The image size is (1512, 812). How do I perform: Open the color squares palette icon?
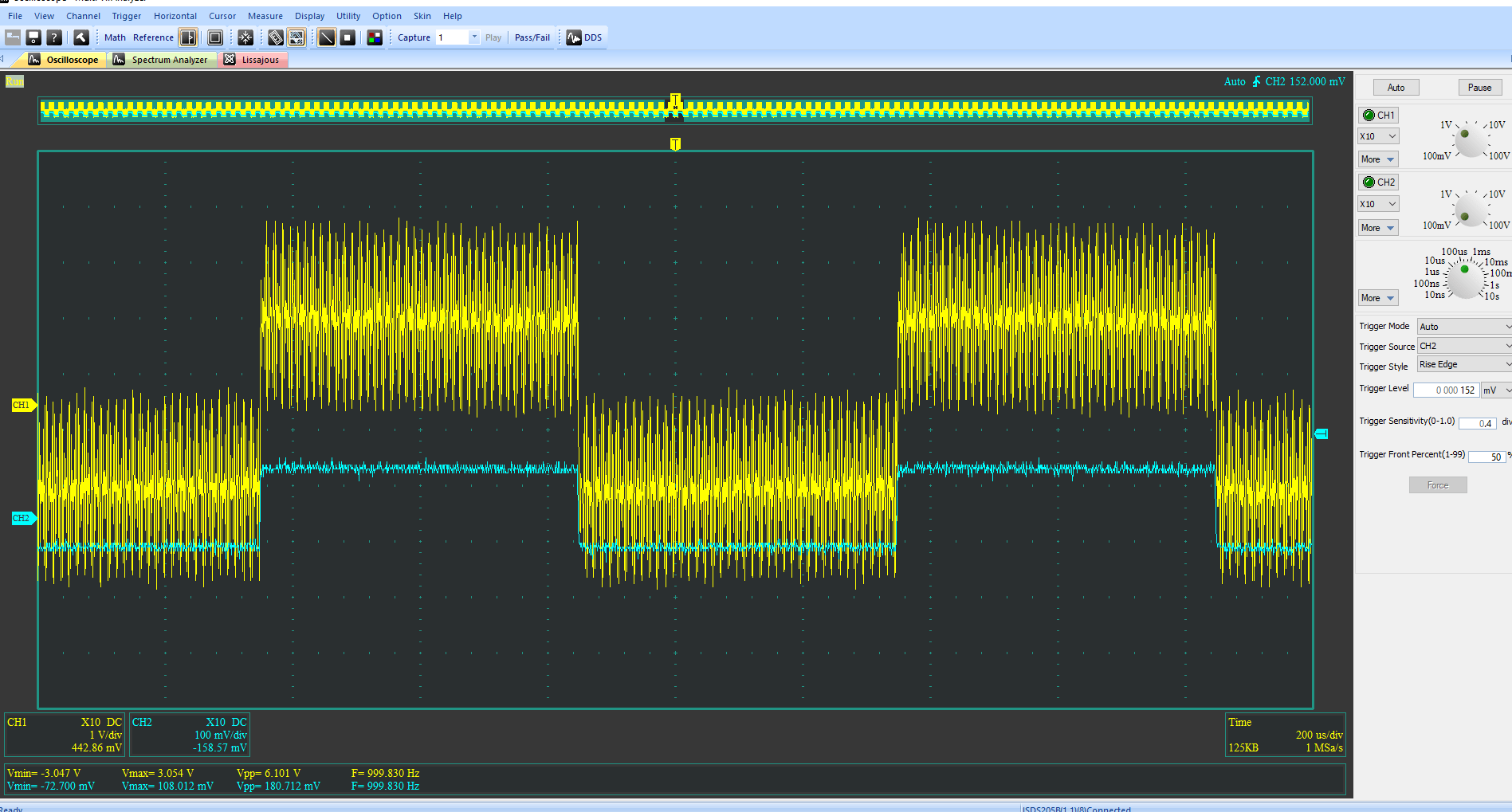coord(375,37)
